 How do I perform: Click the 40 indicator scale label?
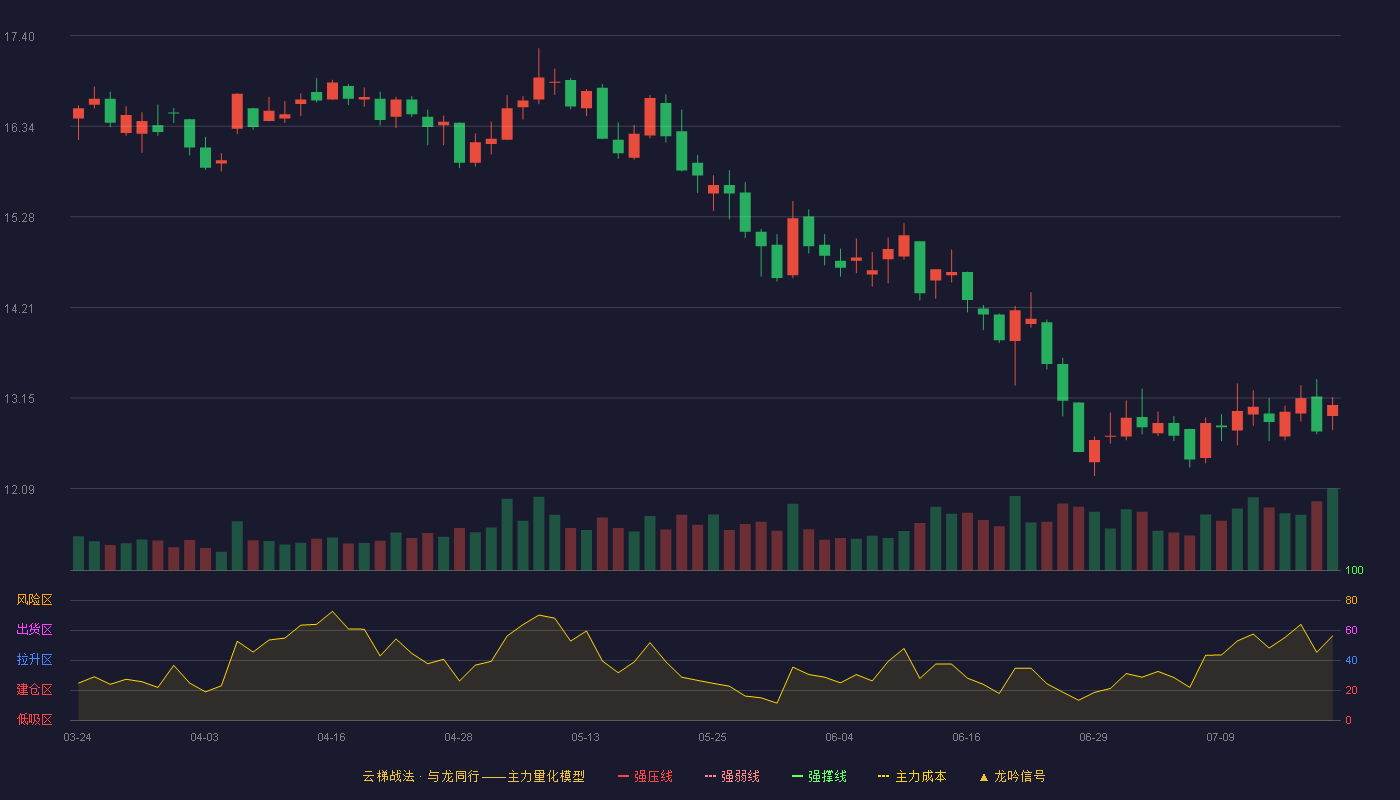[1351, 661]
